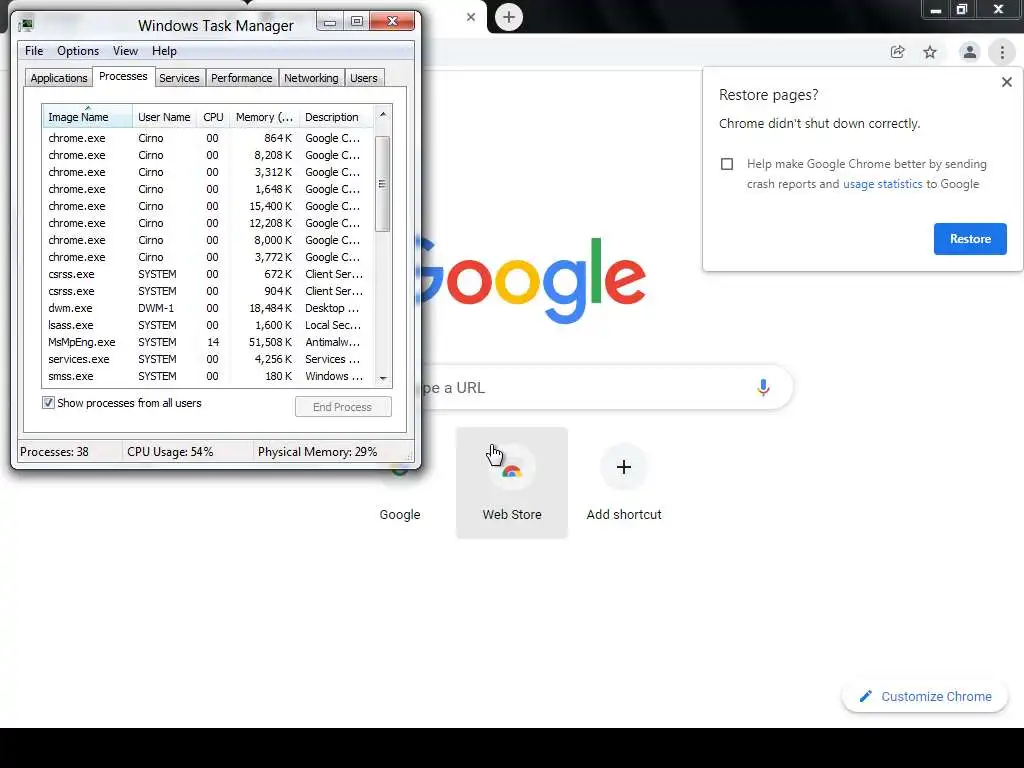Viewport: 1024px width, 768px height.
Task: Select csrss.exe row using 672 K
Action: click(x=207, y=274)
